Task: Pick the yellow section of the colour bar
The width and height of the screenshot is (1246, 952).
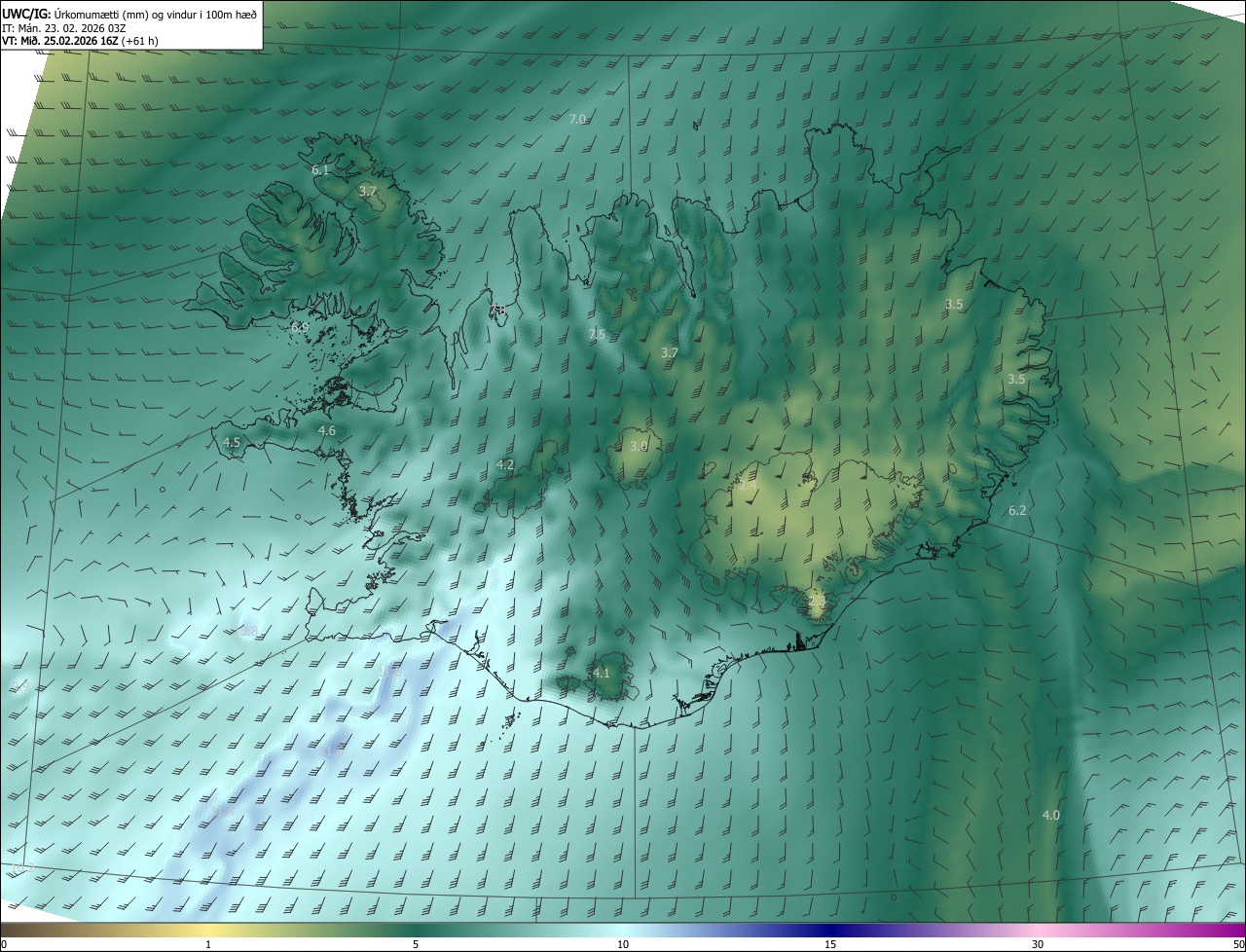Action: tap(207, 930)
